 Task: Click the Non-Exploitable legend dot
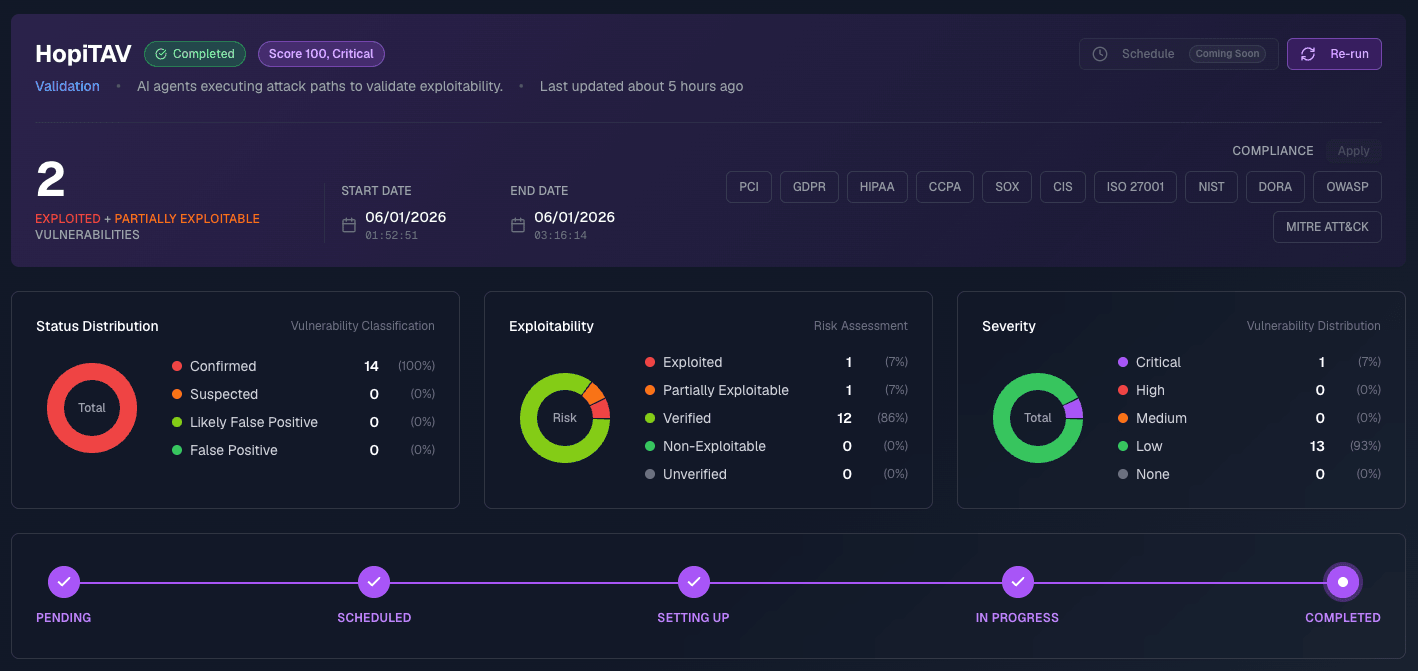point(650,447)
